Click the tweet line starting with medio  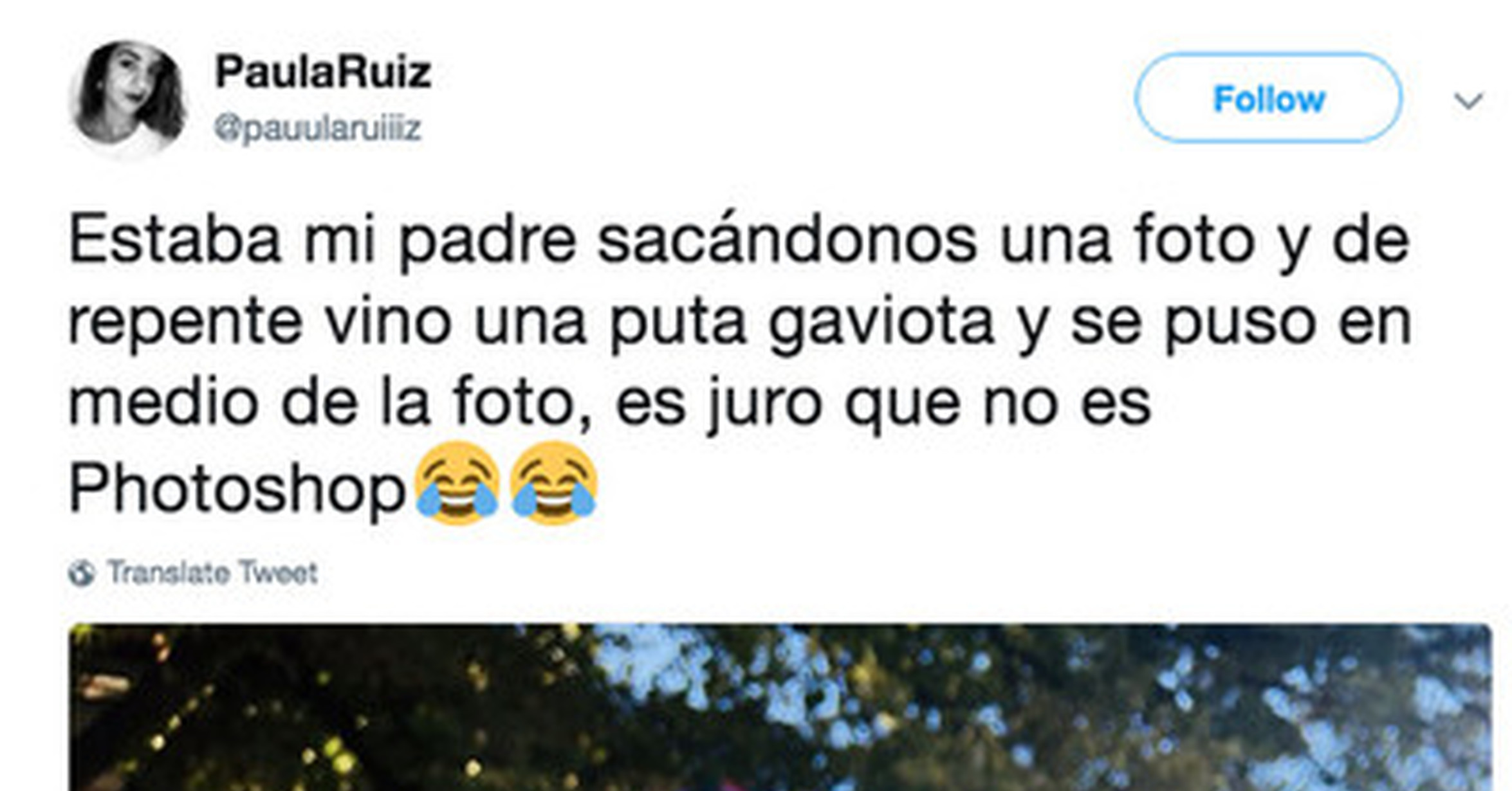click(609, 405)
